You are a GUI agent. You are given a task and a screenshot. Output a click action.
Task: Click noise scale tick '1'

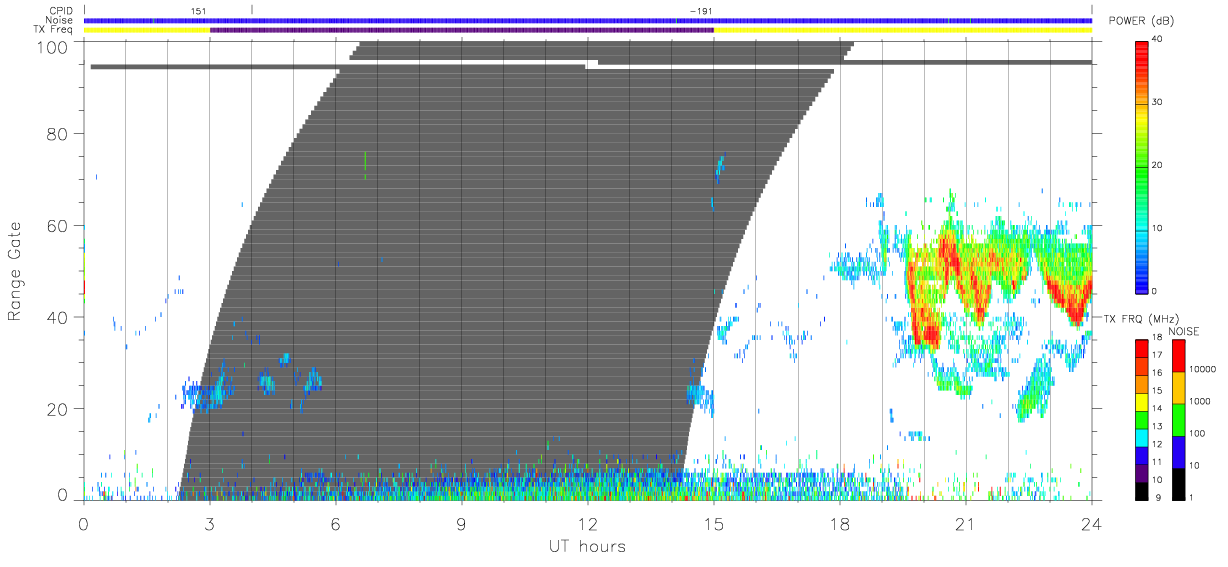1191,497
